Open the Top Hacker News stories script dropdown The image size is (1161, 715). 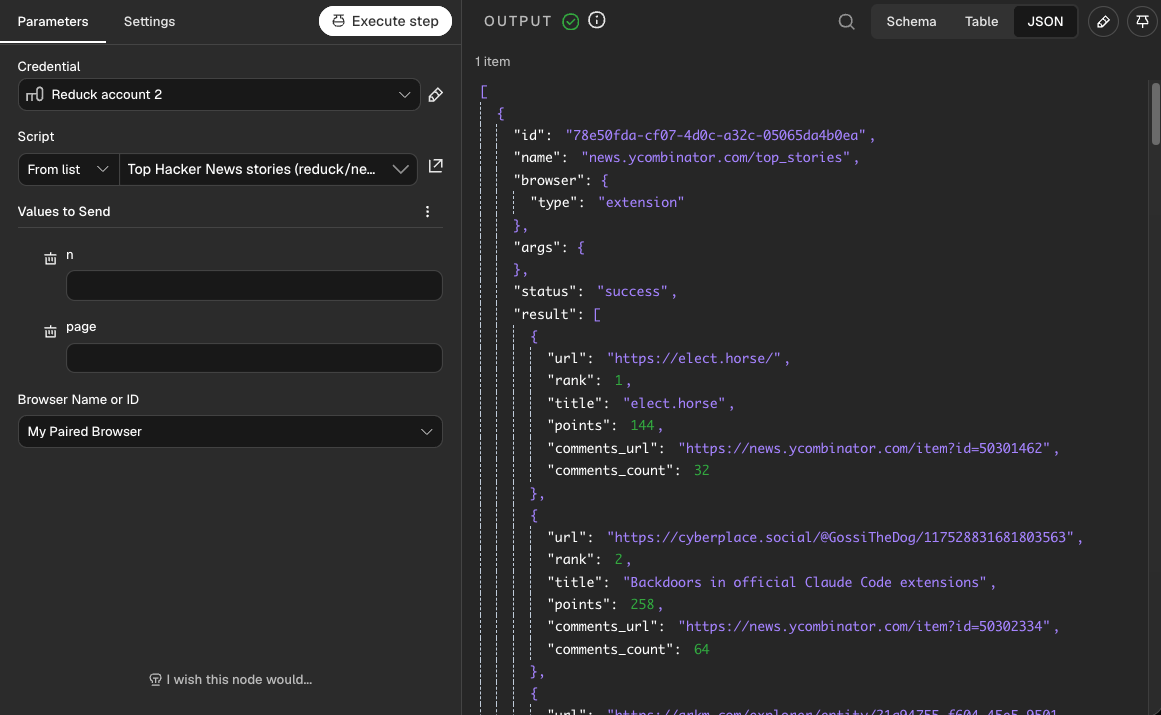coord(268,169)
